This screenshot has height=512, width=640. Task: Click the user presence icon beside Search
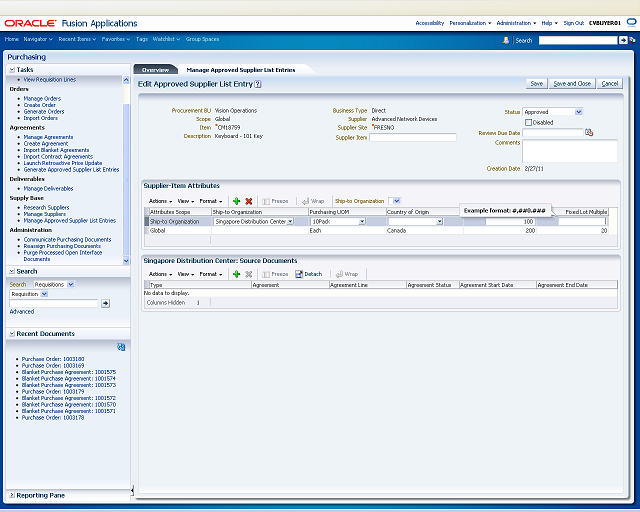pyautogui.click(x=506, y=40)
